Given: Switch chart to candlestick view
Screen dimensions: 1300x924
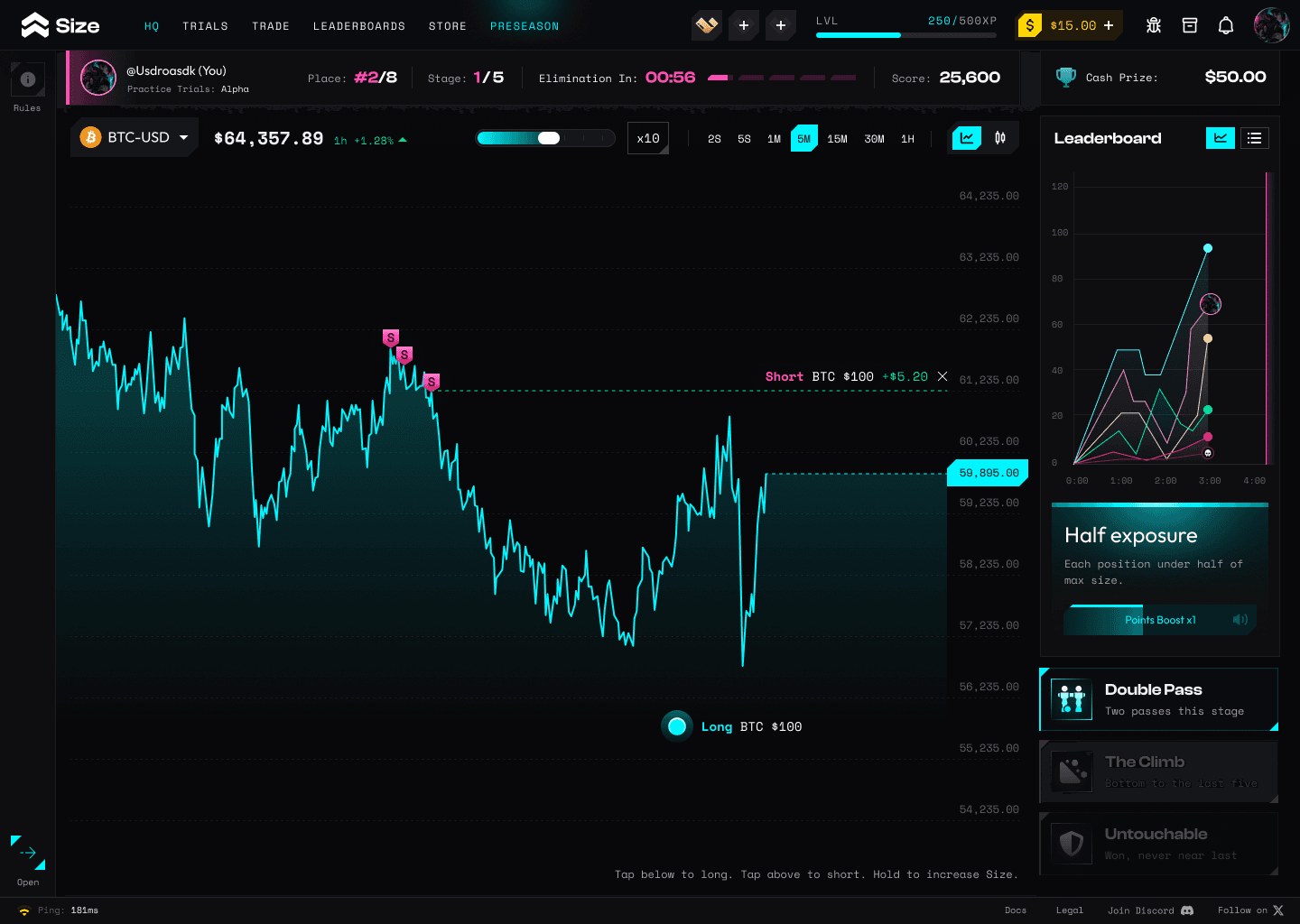Looking at the screenshot, I should 1000,138.
